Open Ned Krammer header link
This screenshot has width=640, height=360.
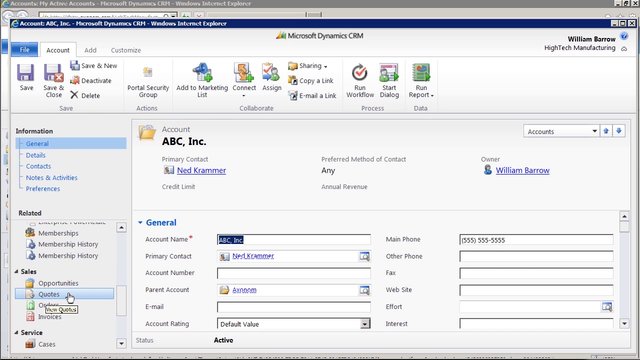pyautogui.click(x=201, y=170)
